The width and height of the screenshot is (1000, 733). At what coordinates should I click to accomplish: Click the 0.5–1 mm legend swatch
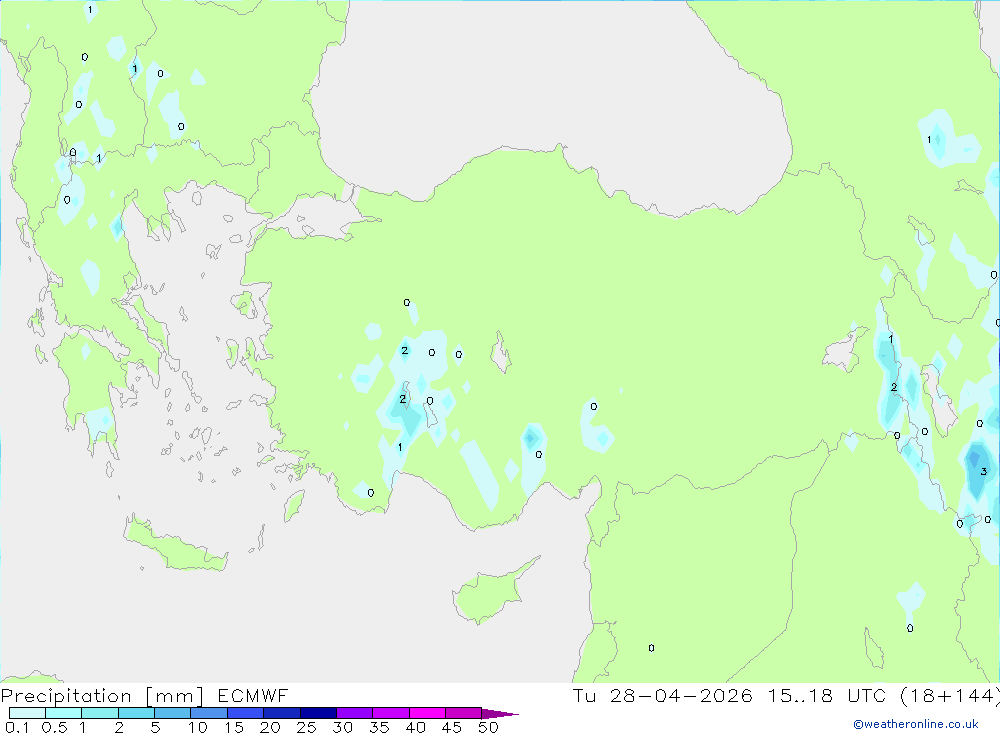[63, 713]
